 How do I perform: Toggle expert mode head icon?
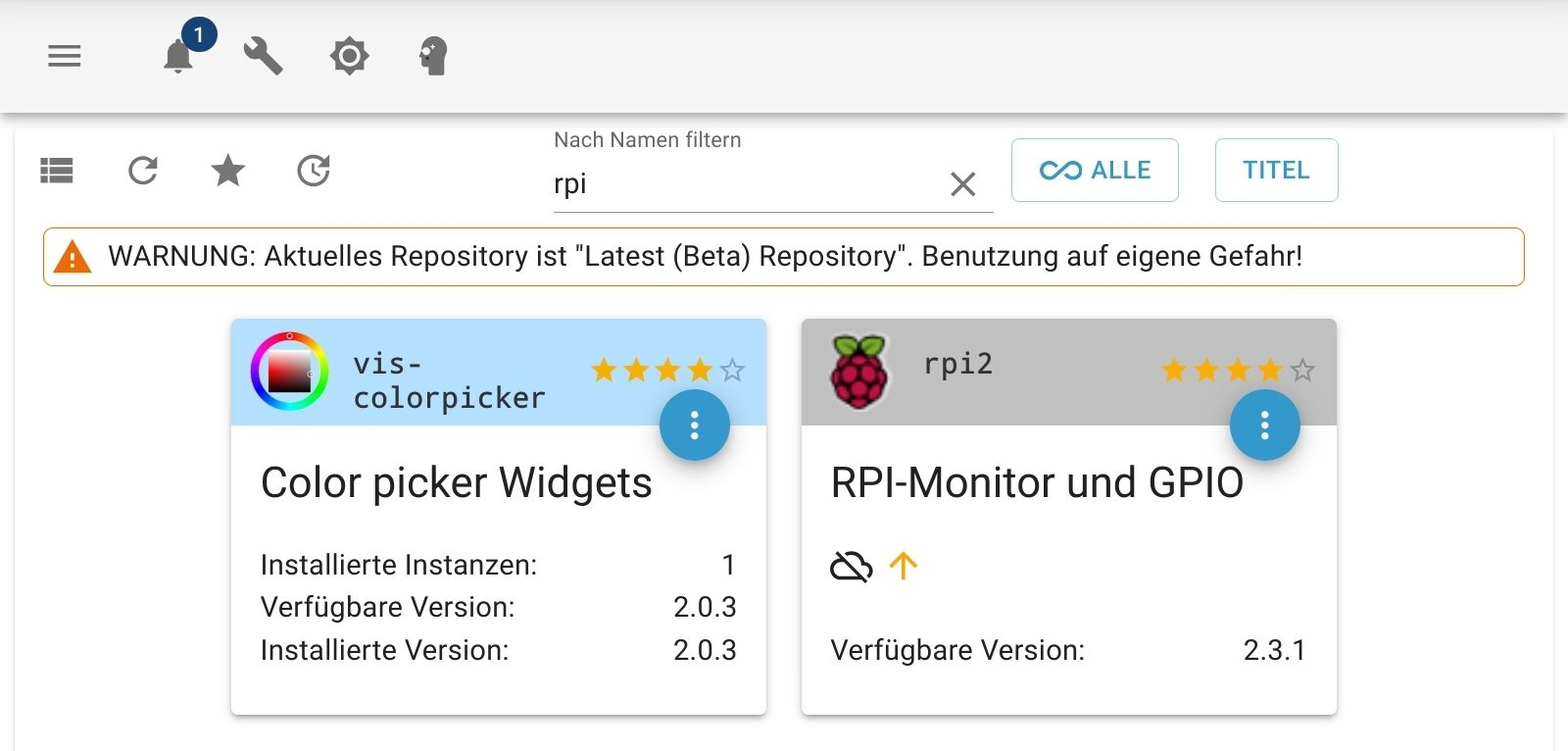[433, 56]
